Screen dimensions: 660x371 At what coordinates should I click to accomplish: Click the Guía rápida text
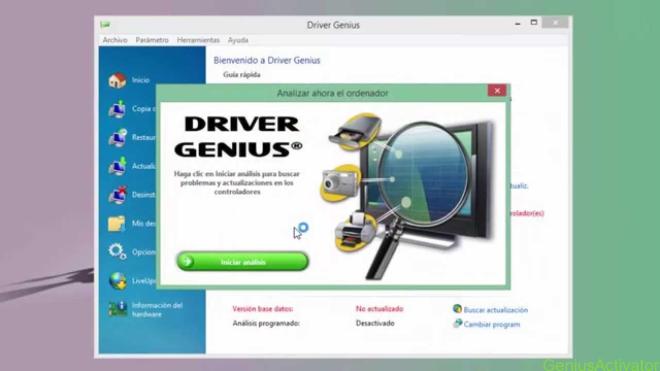[242, 75]
